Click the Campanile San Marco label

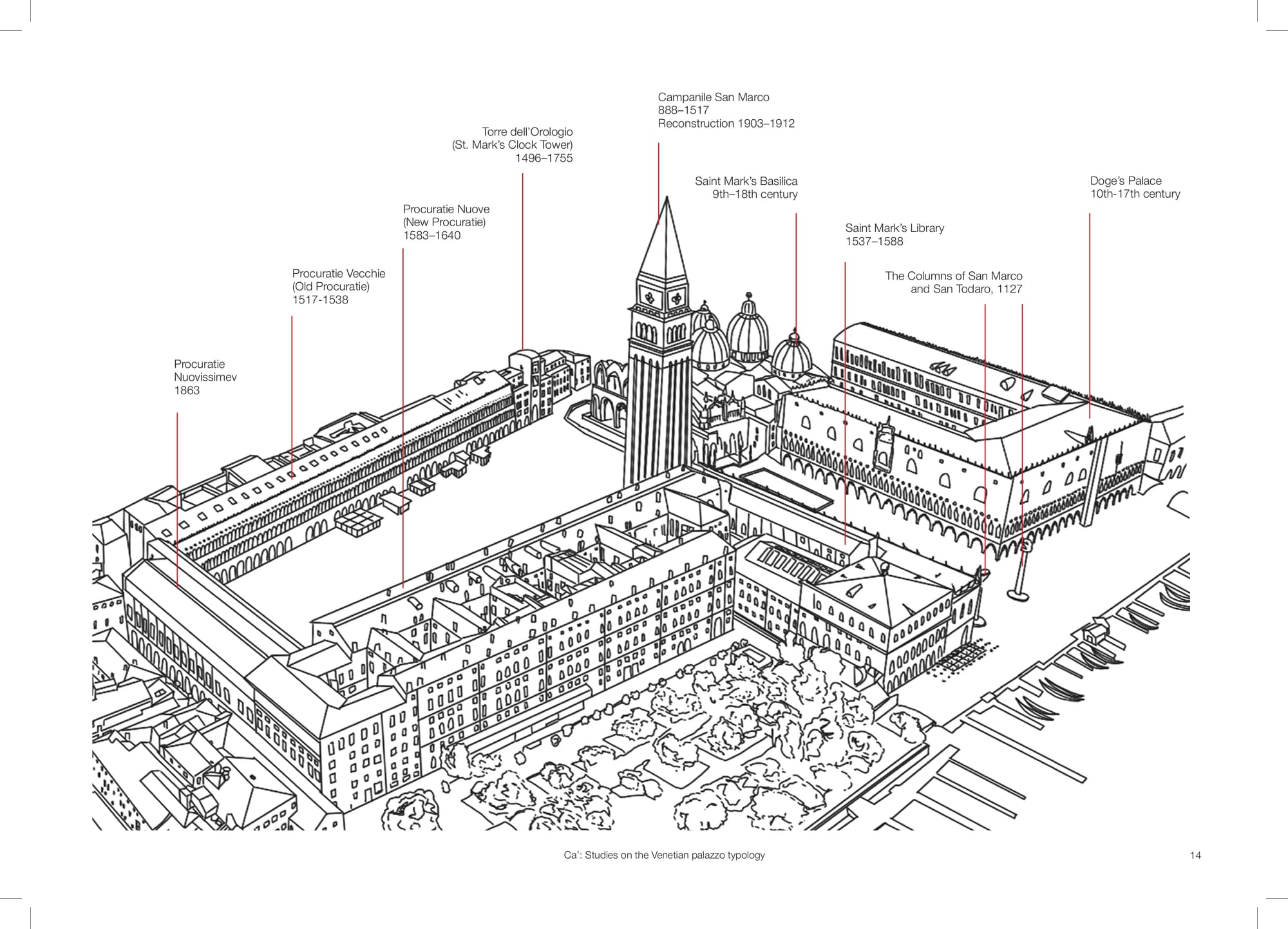tap(713, 97)
